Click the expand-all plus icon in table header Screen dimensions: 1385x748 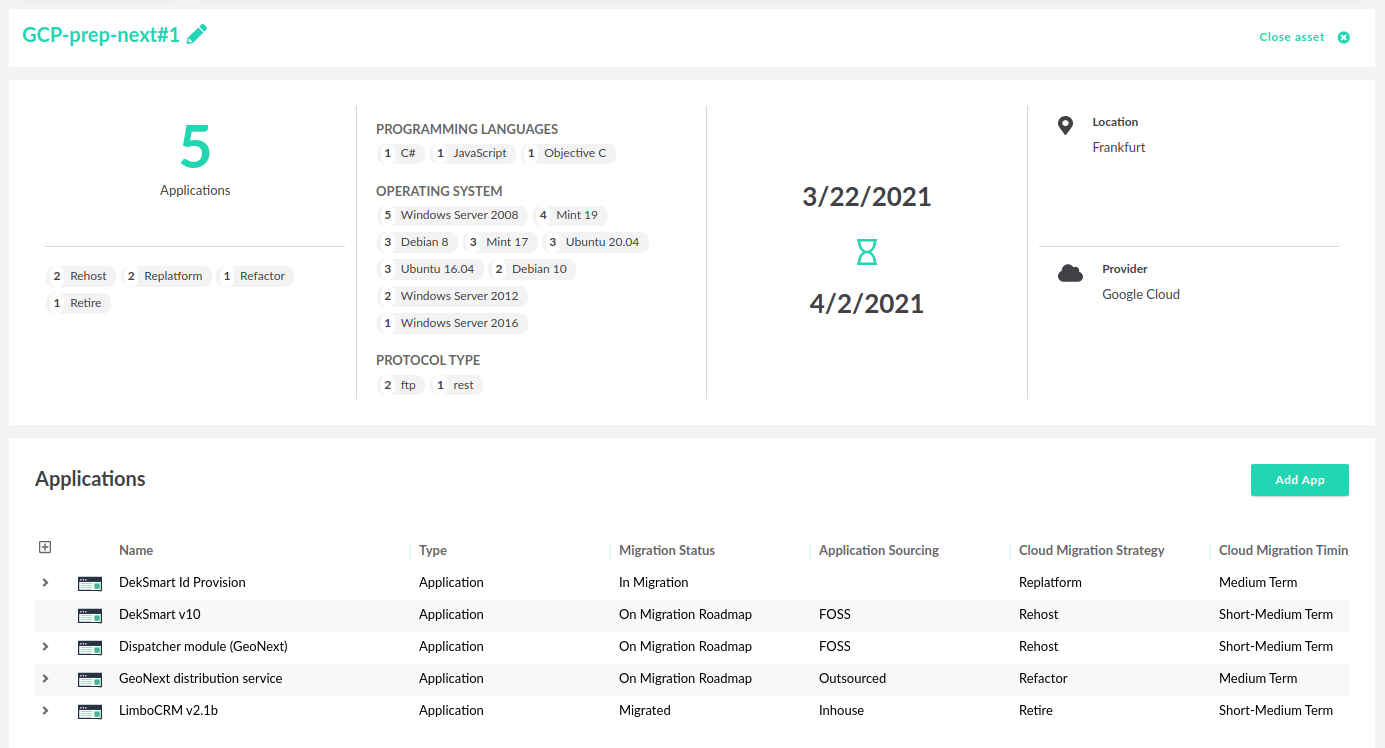click(45, 547)
